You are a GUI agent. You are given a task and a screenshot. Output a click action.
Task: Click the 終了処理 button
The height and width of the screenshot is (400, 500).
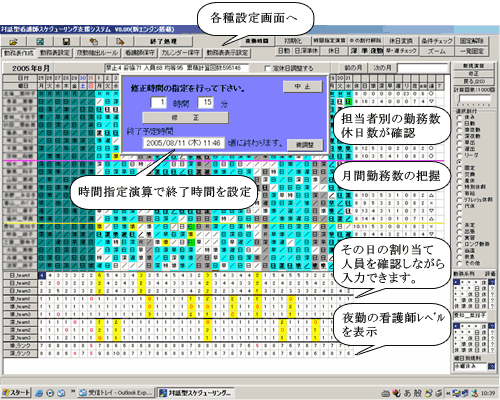163,41
